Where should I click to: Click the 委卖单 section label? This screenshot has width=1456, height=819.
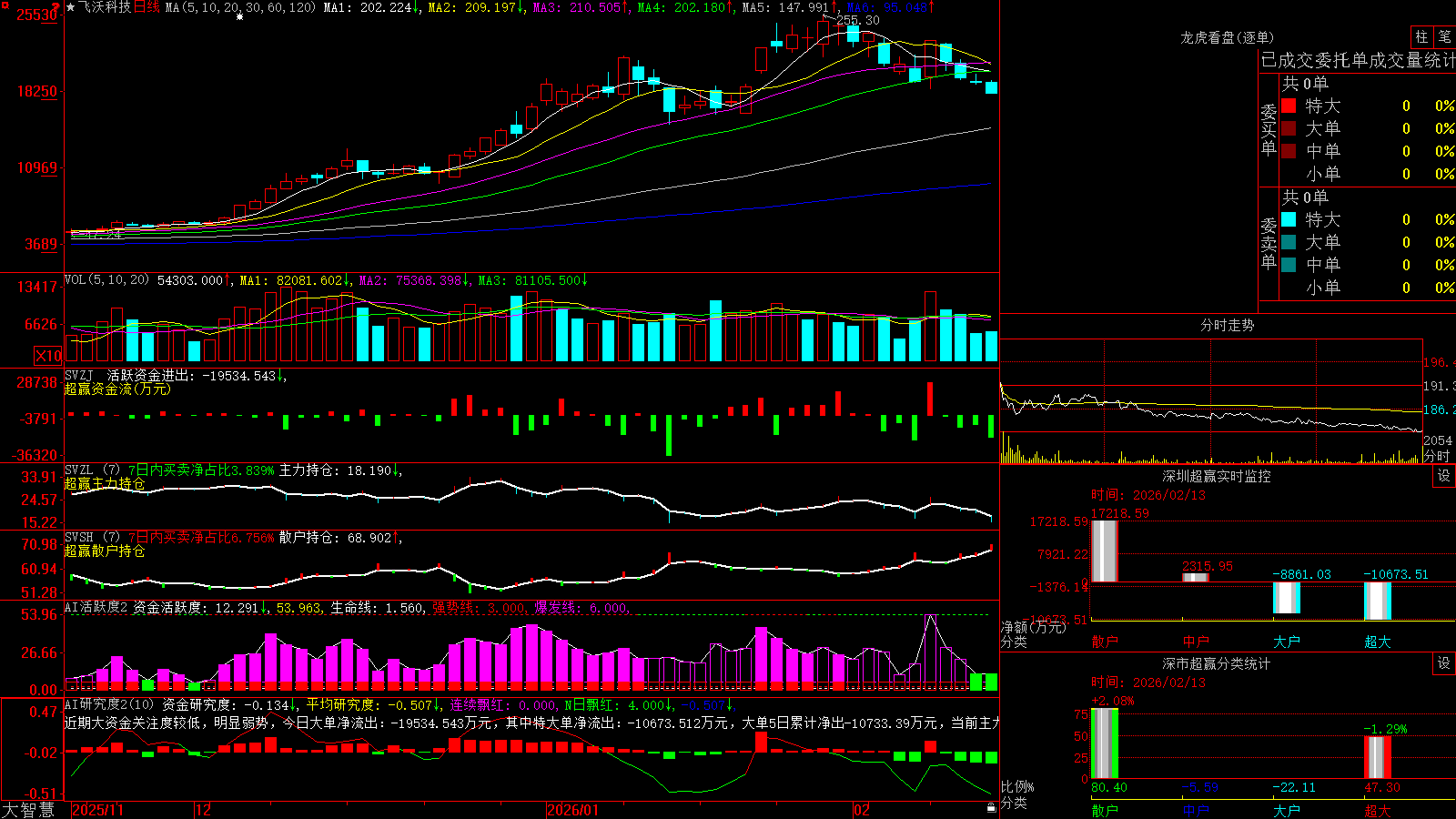tap(1269, 243)
